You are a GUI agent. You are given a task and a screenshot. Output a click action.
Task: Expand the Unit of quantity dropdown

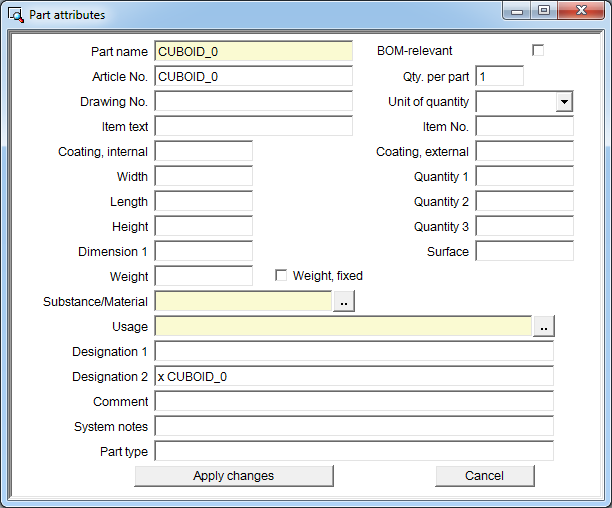[564, 102]
